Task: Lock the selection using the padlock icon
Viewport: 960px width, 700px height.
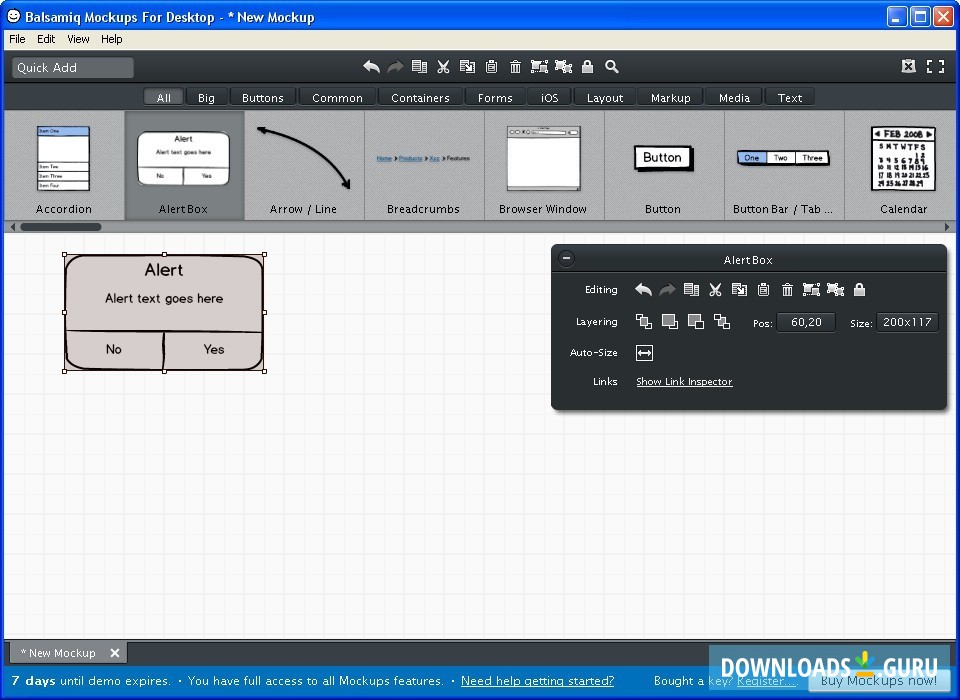Action: 588,67
